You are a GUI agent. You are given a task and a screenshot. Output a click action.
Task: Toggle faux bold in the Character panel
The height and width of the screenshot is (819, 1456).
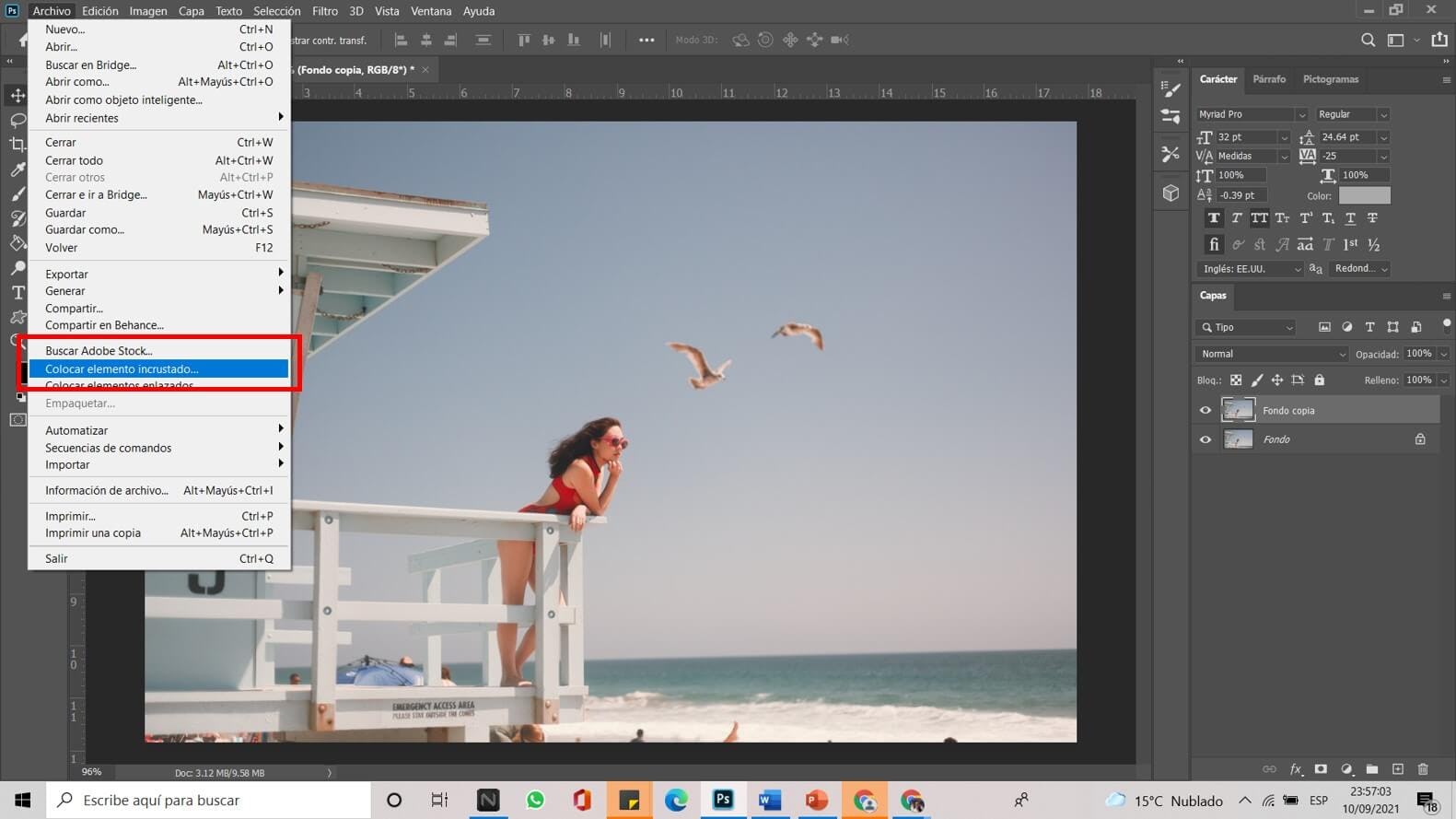[1214, 218]
